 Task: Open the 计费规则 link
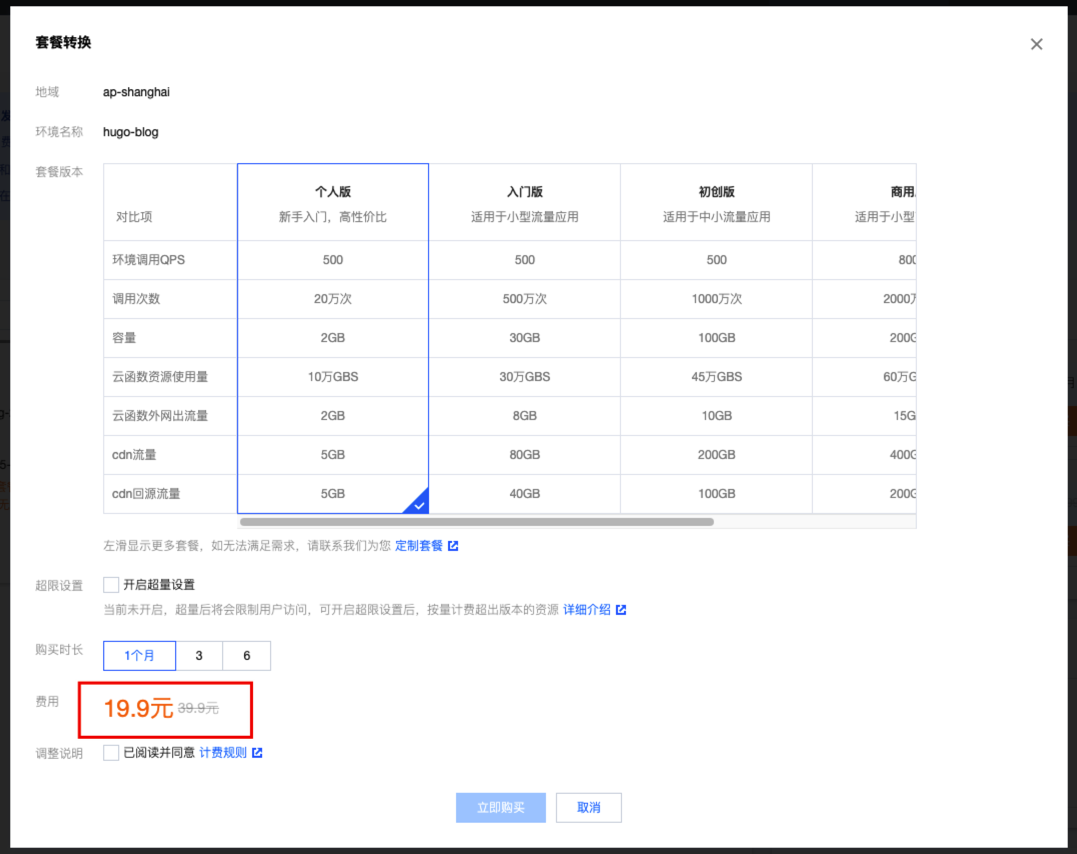pos(223,753)
